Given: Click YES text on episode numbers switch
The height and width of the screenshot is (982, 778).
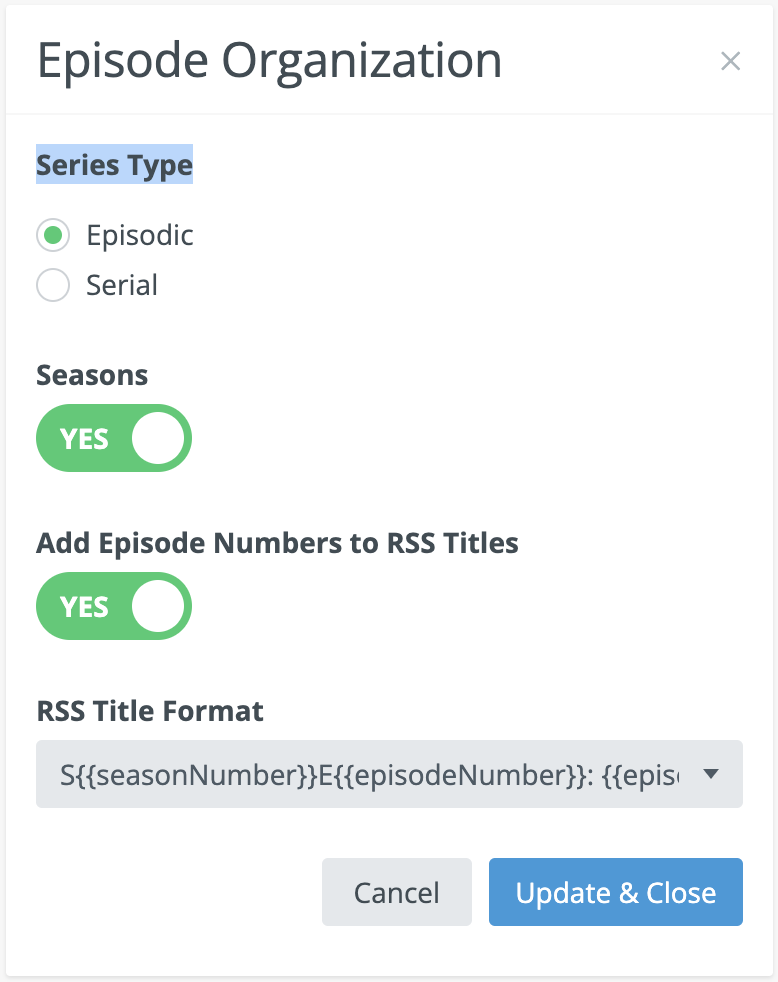Looking at the screenshot, I should [85, 606].
